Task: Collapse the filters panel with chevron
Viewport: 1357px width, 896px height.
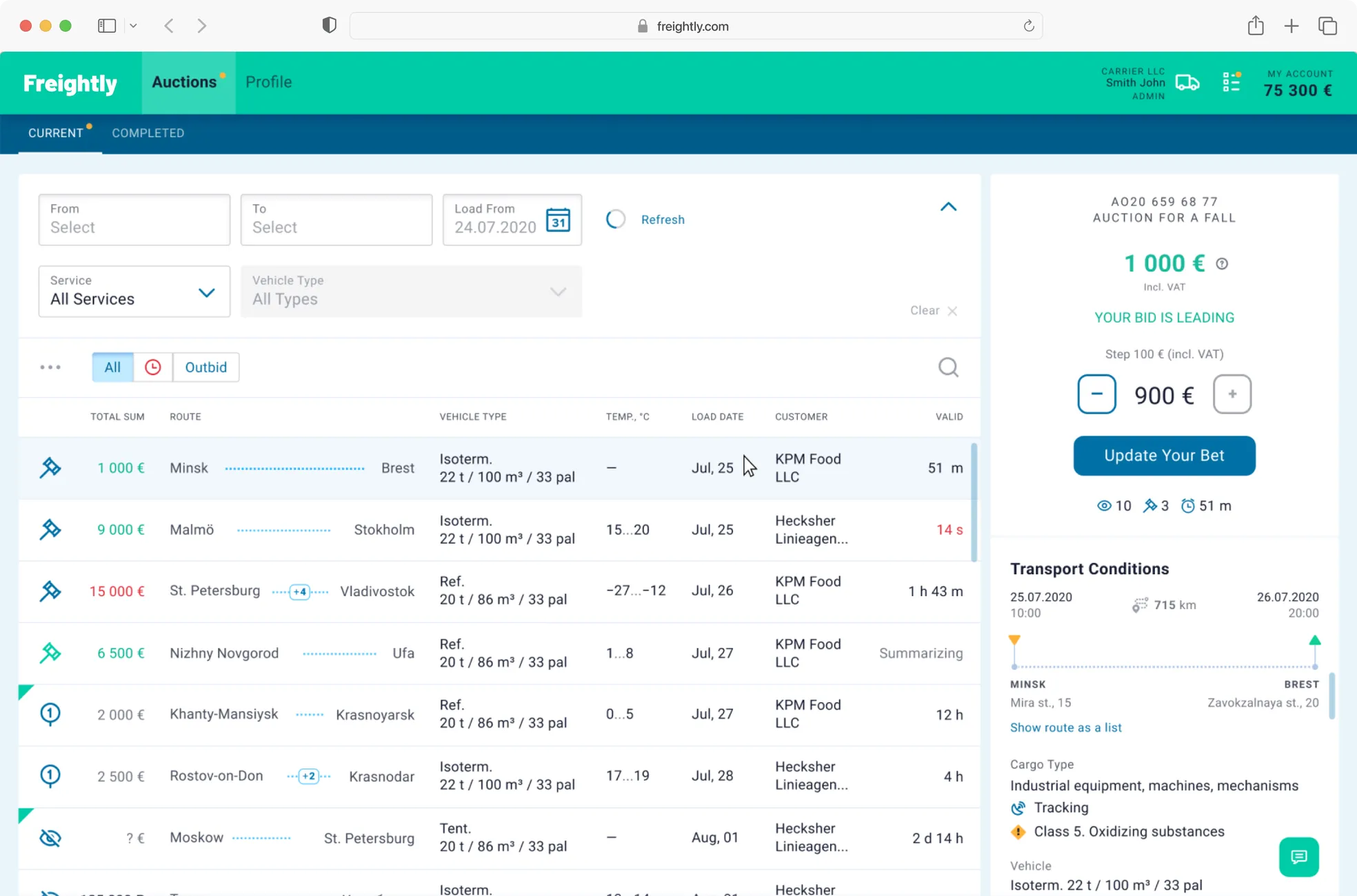Action: click(x=948, y=207)
